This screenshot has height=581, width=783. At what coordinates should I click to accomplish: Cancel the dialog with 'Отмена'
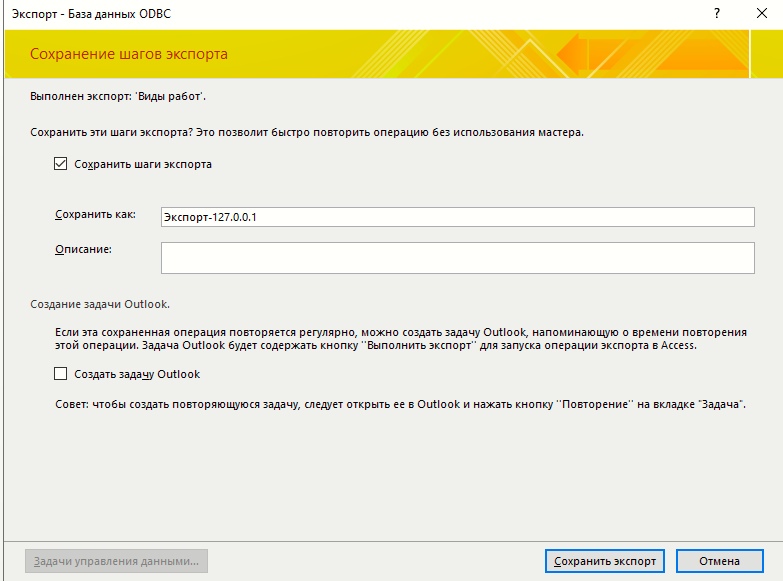720,561
